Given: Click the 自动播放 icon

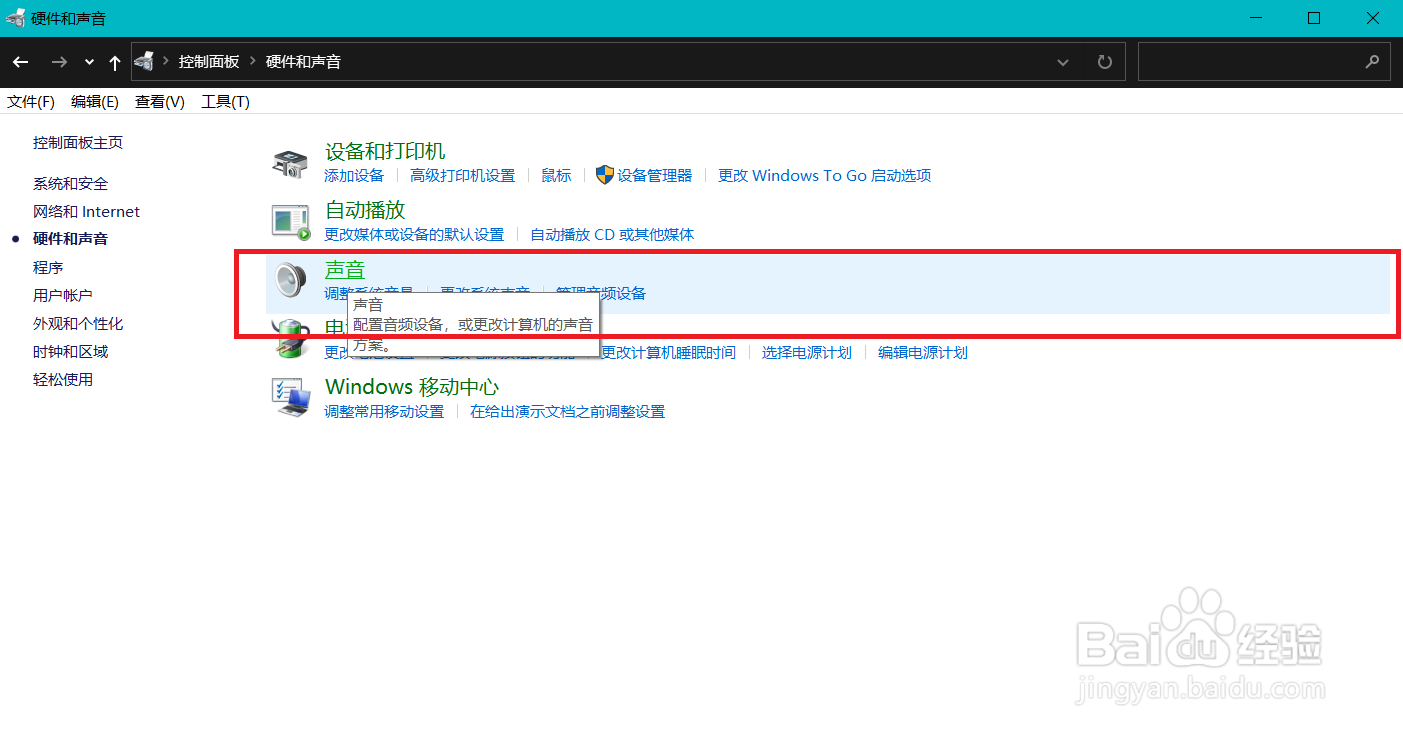Looking at the screenshot, I should (290, 221).
